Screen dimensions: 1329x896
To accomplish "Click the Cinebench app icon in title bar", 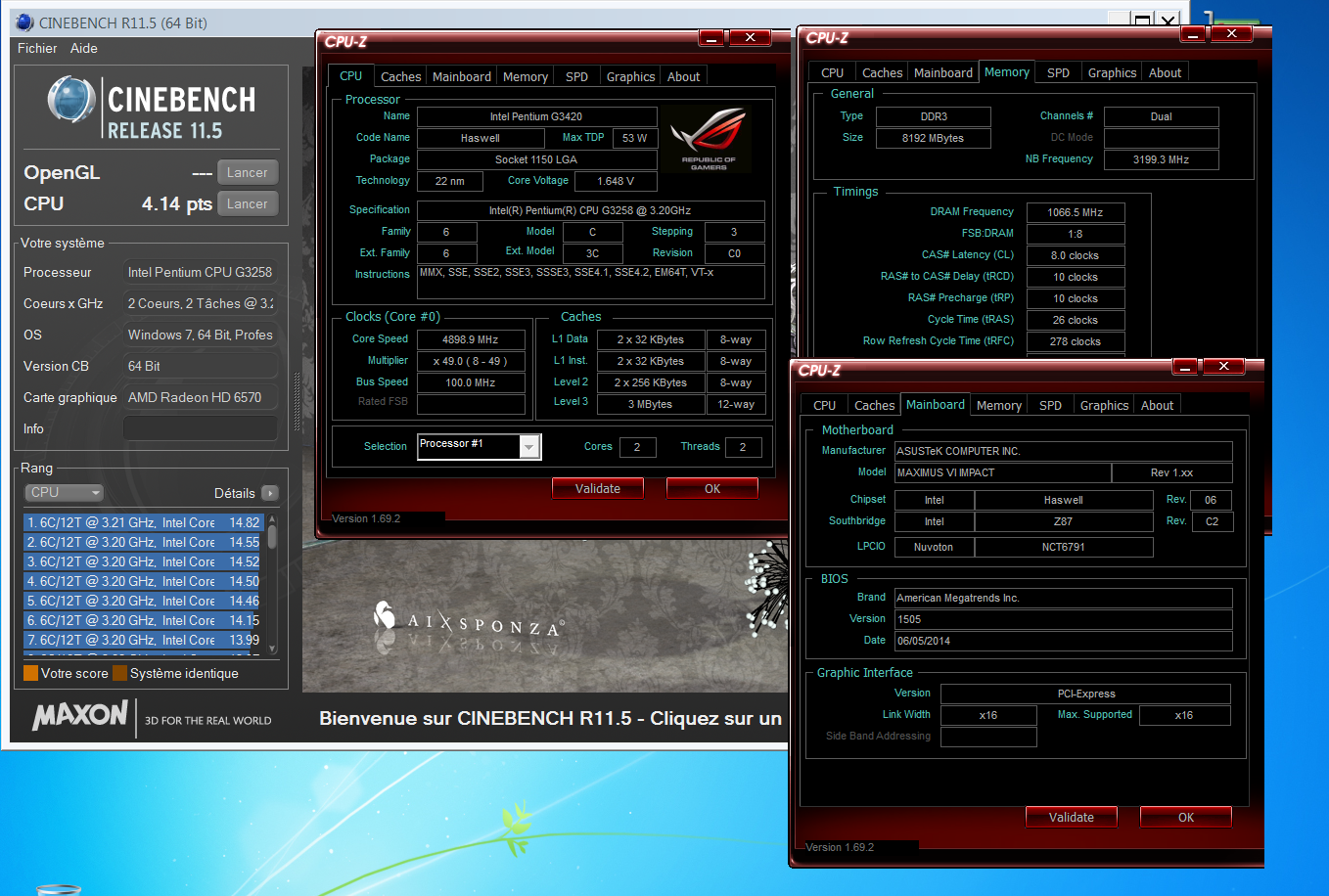I will (x=24, y=22).
